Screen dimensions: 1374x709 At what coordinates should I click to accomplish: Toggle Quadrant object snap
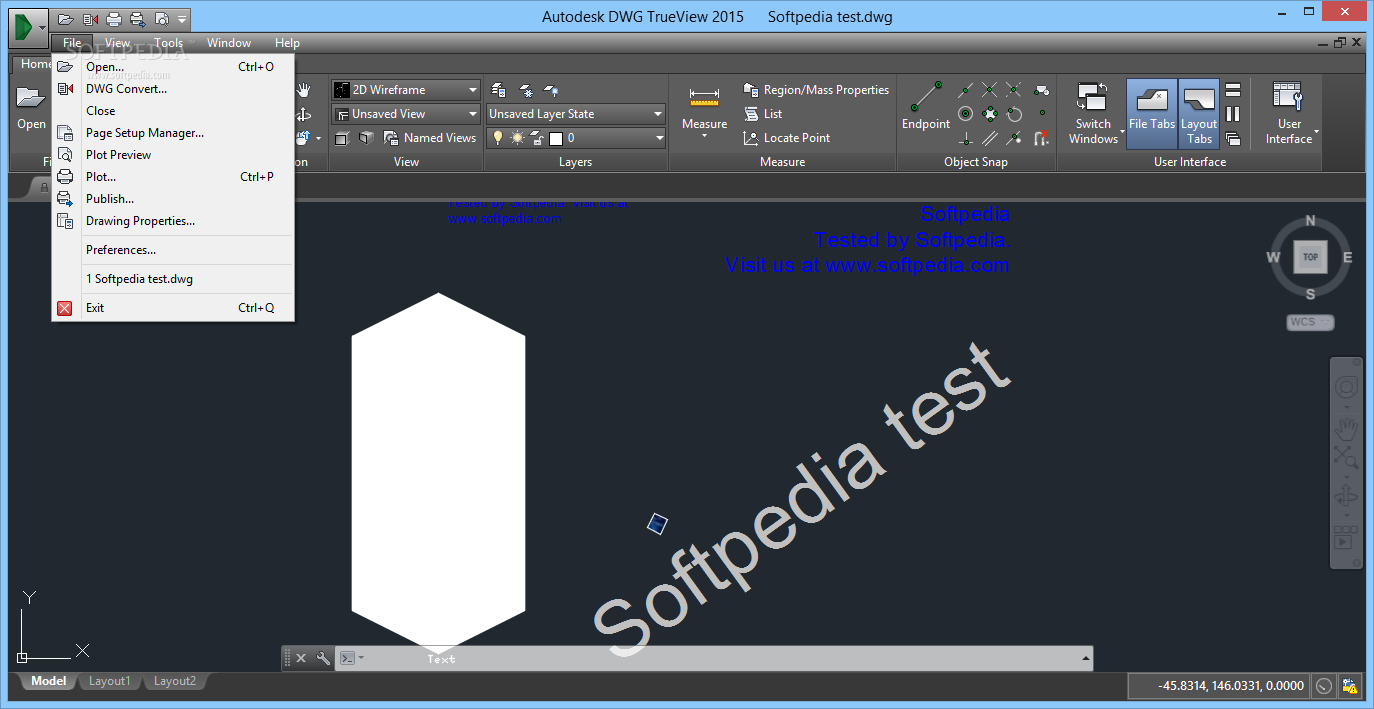pyautogui.click(x=990, y=114)
